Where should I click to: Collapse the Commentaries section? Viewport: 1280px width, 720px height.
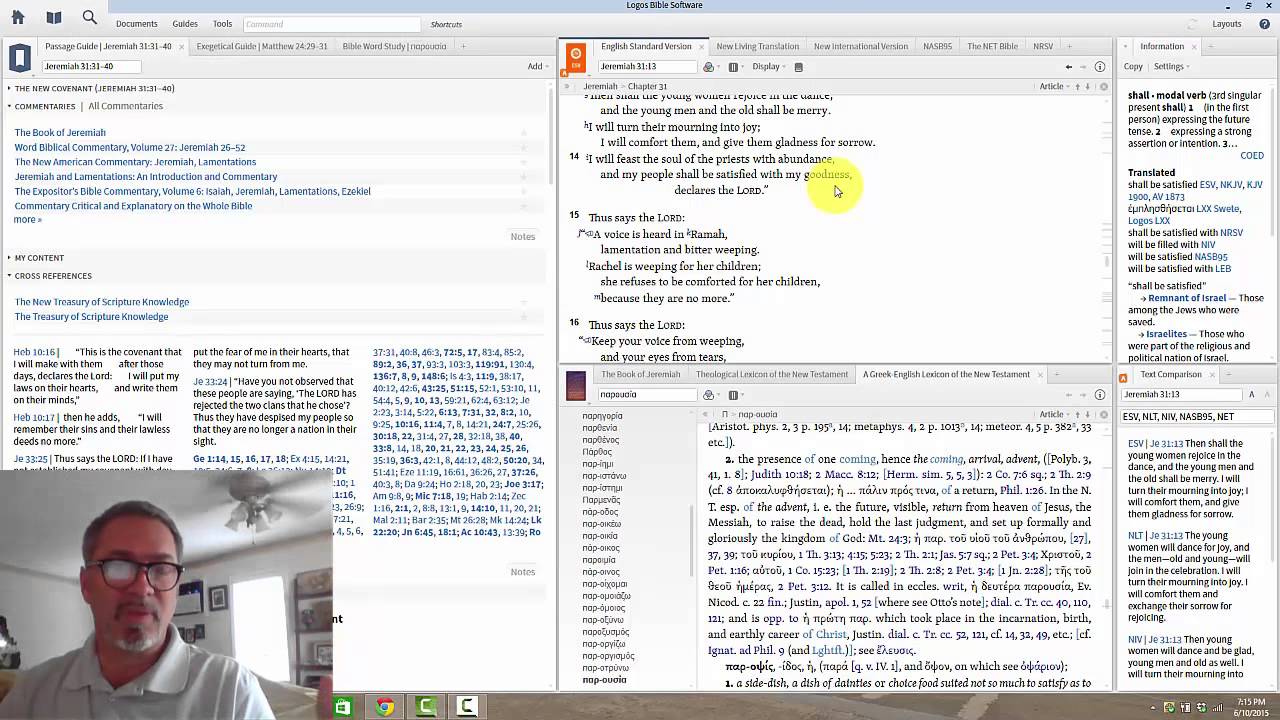9,106
